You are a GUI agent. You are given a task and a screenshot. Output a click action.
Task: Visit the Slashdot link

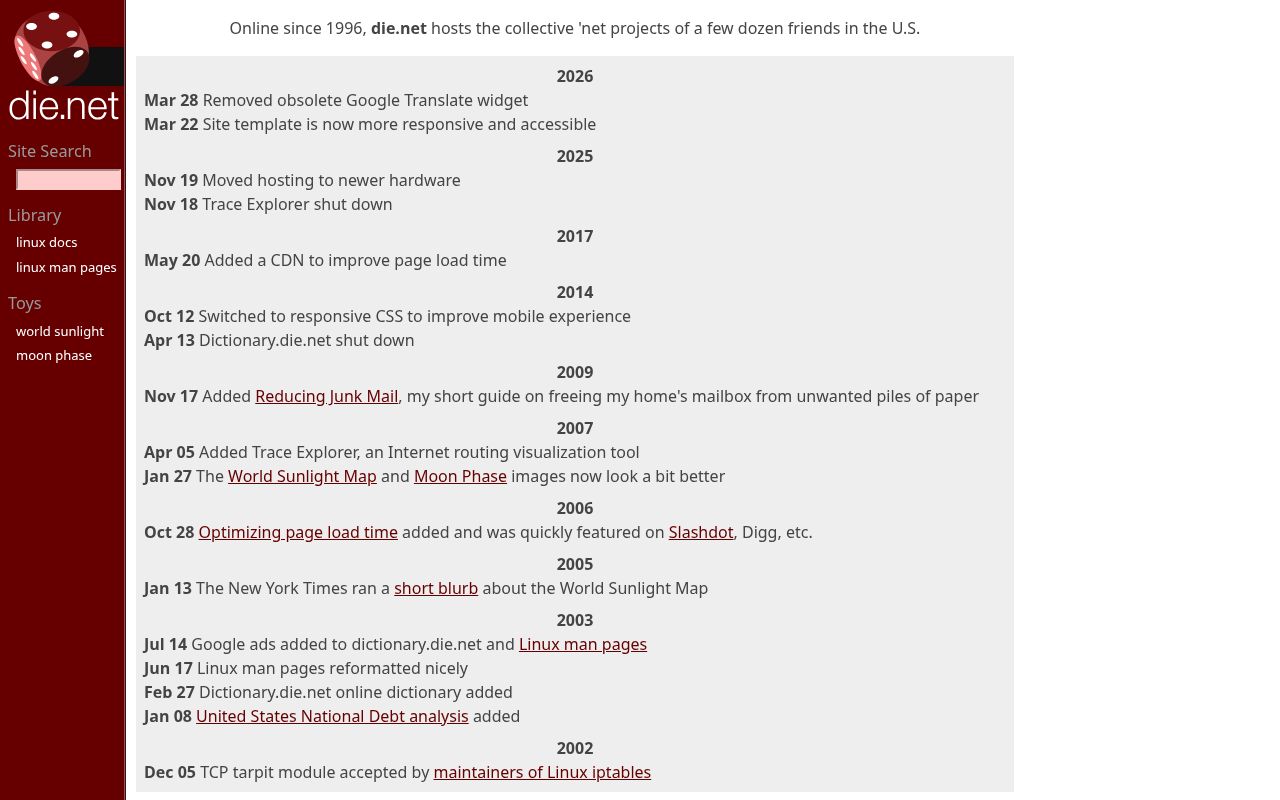pyautogui.click(x=701, y=532)
